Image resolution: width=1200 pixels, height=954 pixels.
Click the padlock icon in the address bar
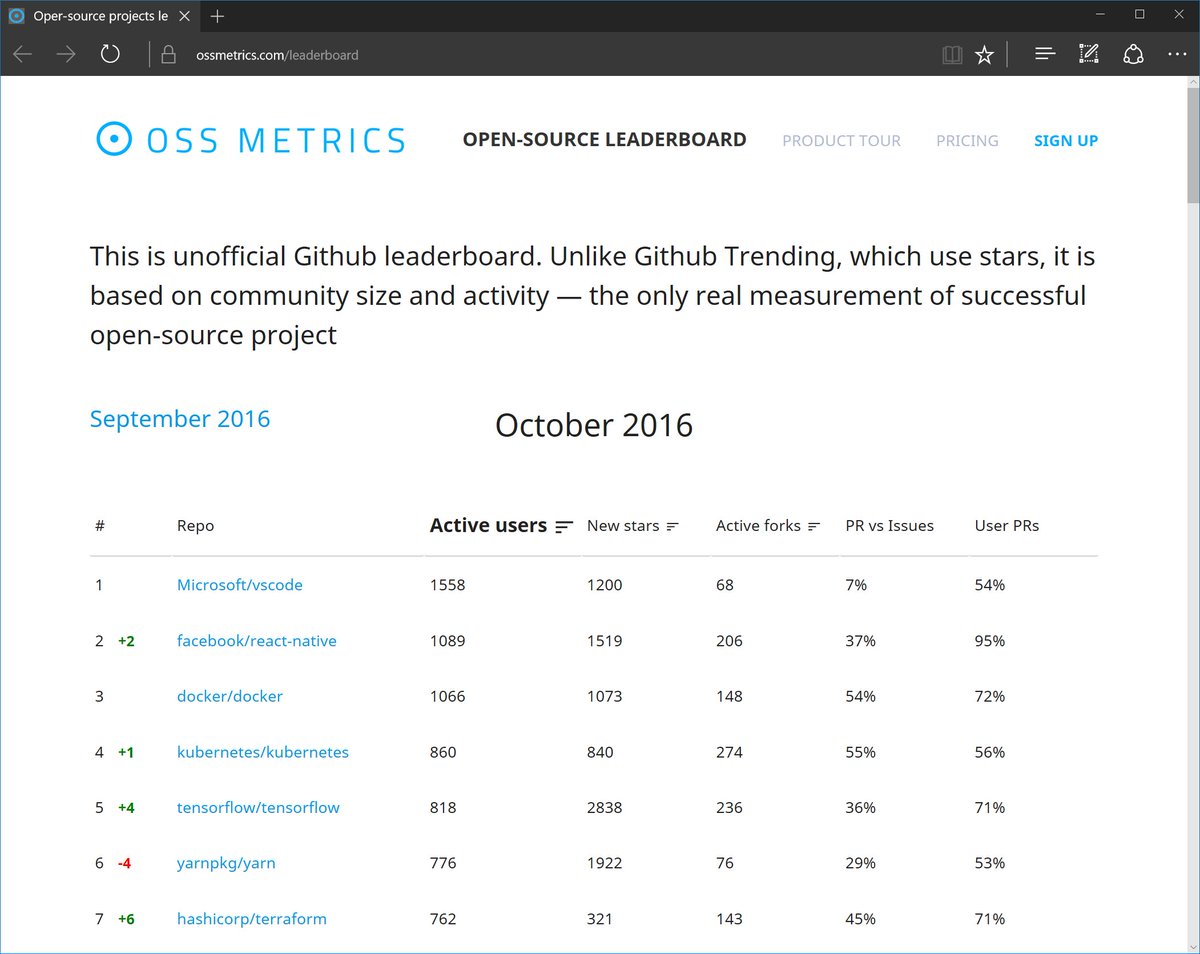(x=168, y=55)
